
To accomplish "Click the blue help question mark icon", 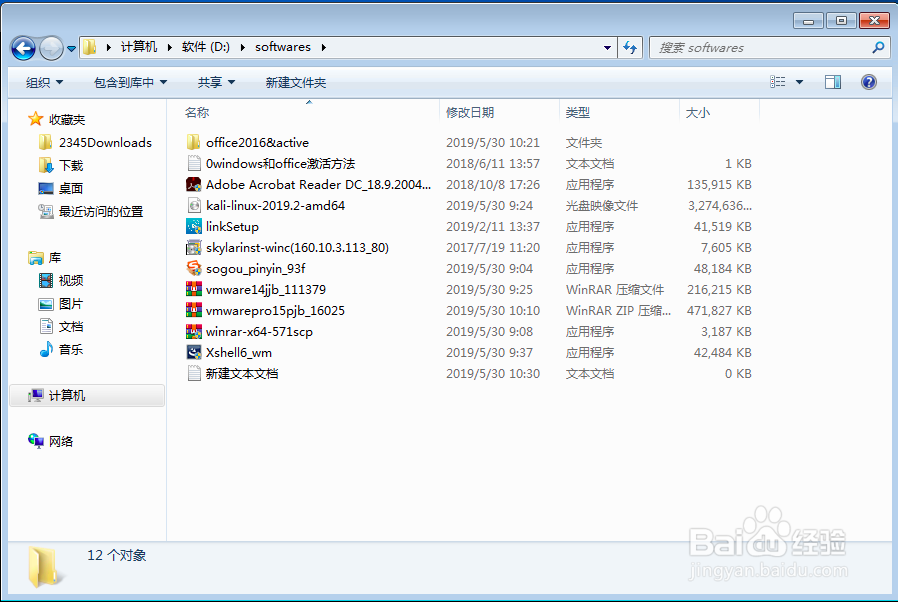I will (x=869, y=82).
